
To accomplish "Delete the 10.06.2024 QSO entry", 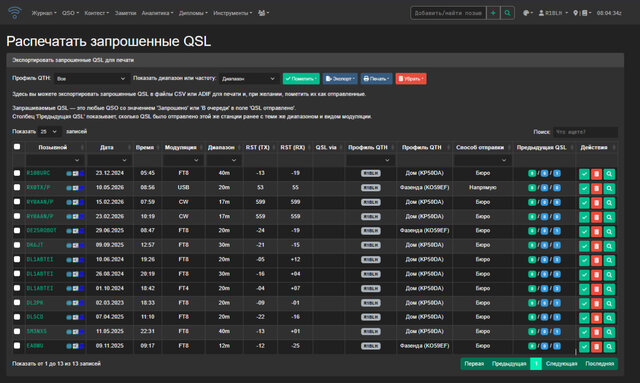I will pos(596,260).
